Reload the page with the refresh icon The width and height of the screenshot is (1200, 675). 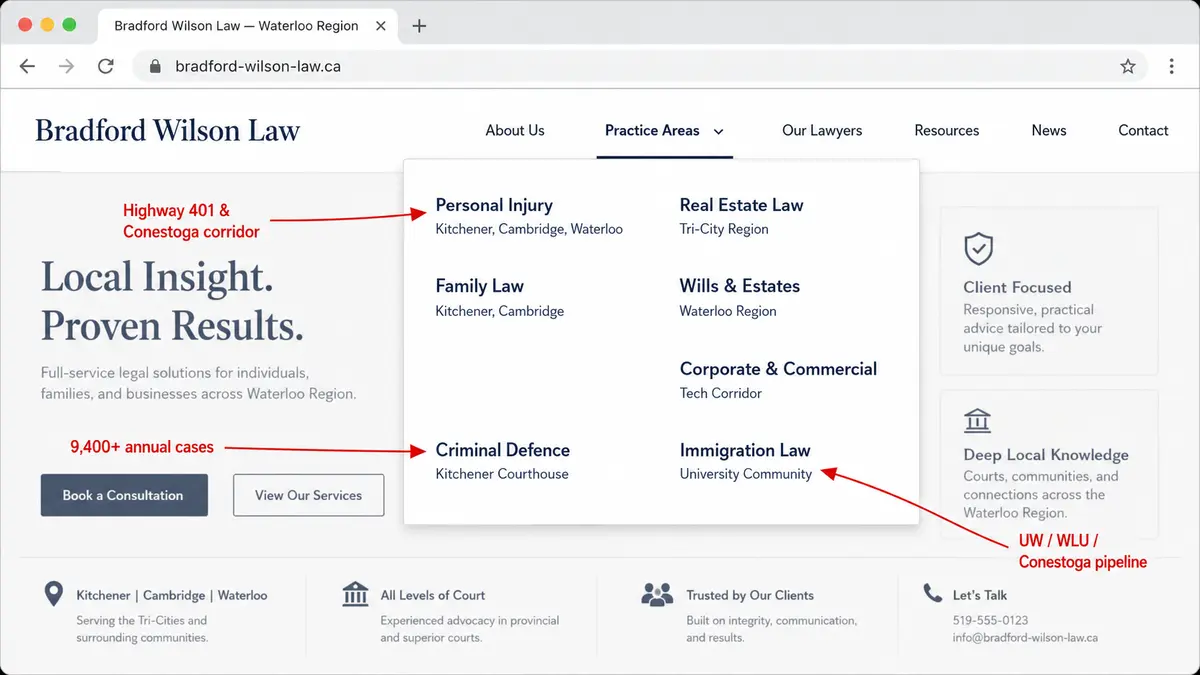[x=105, y=67]
